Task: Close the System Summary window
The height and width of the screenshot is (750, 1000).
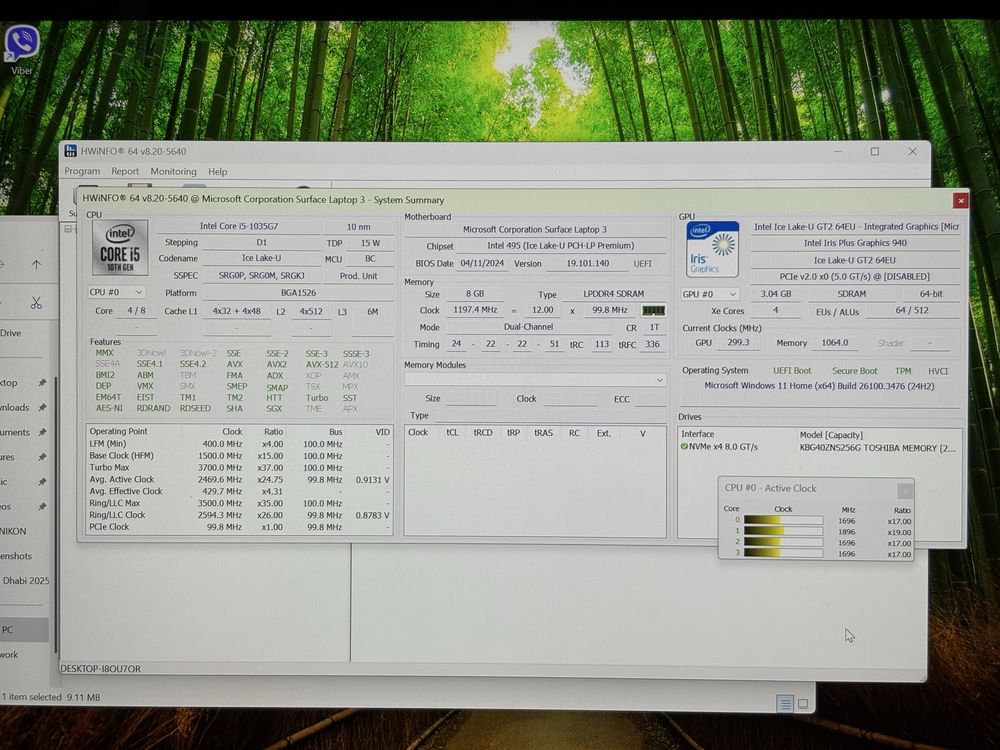Action: 960,201
